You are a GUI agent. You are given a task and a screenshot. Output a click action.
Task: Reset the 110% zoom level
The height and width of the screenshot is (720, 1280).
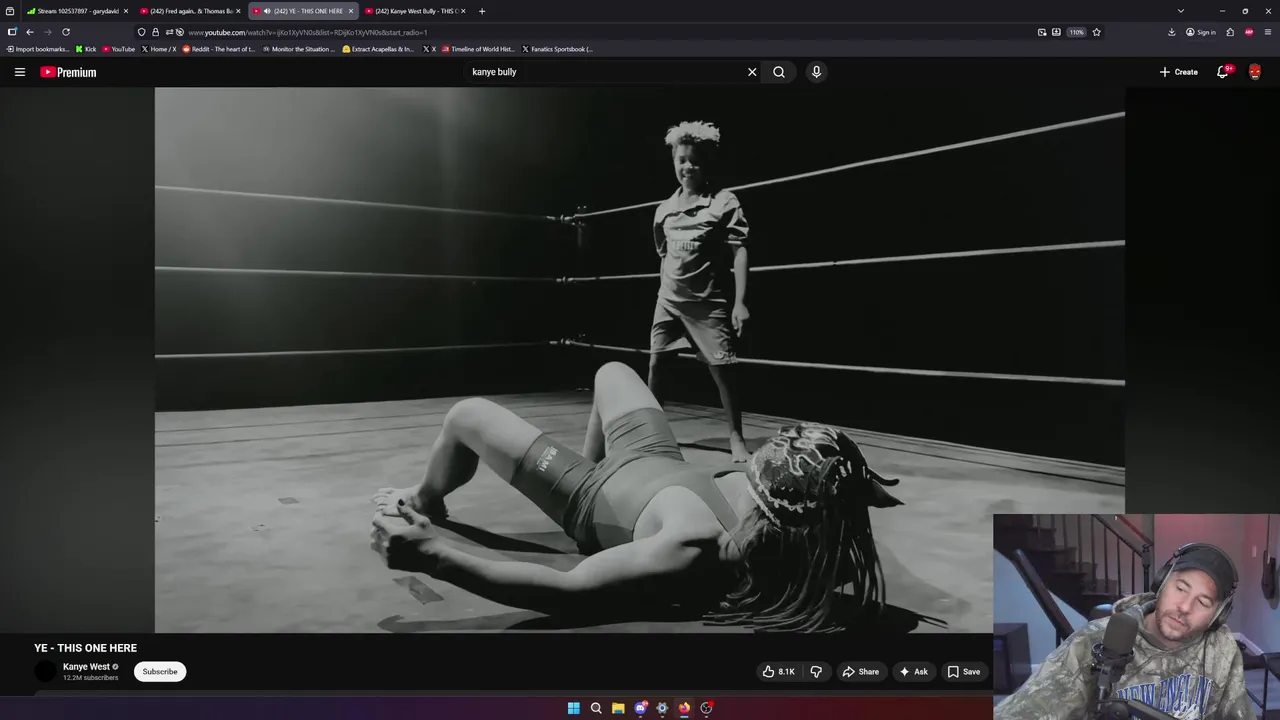[x=1076, y=32]
